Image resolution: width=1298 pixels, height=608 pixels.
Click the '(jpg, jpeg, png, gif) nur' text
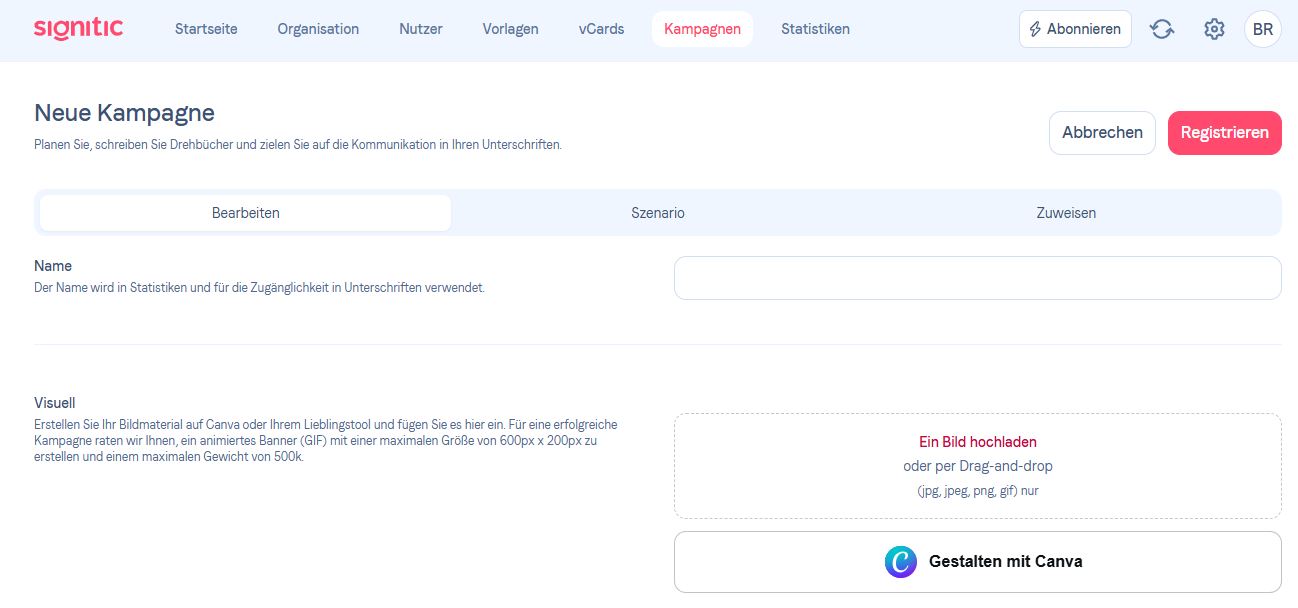click(x=978, y=491)
